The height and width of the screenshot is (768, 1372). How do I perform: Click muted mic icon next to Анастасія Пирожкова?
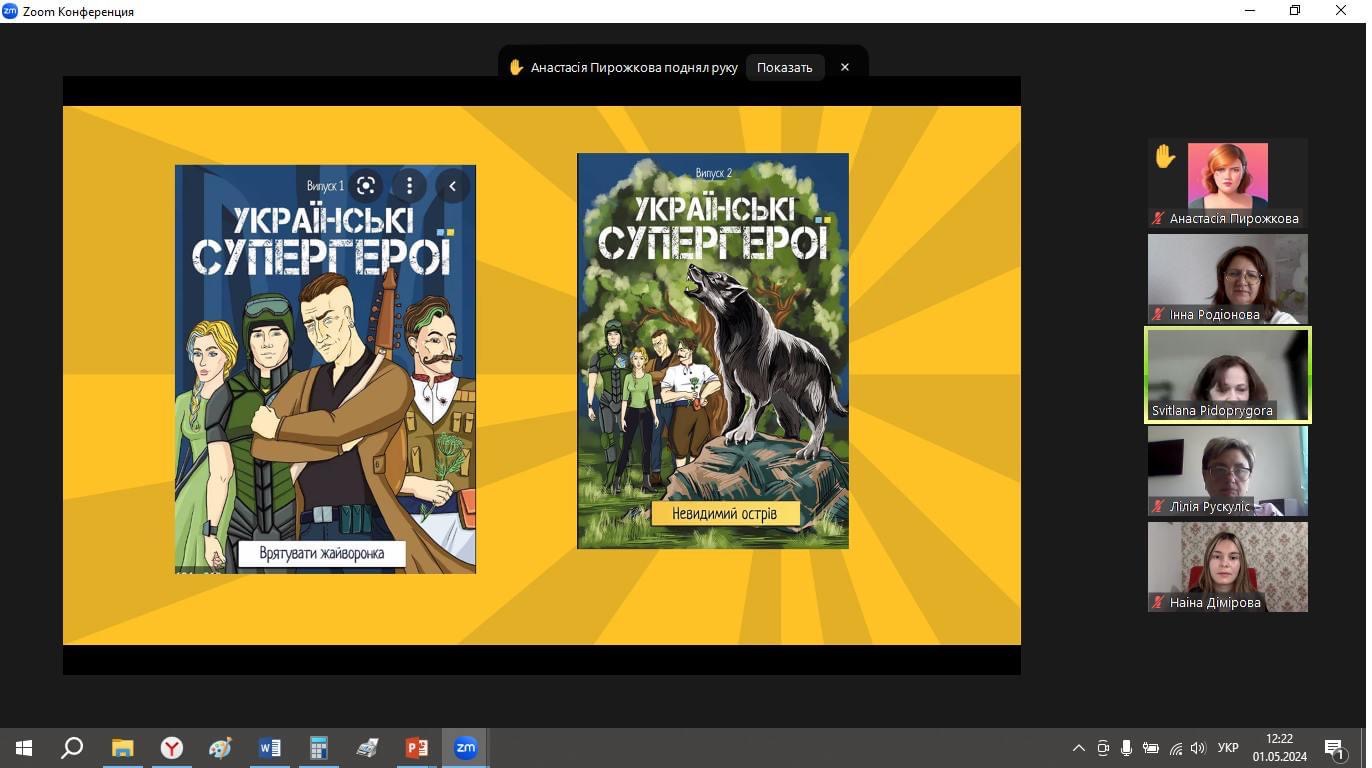click(1159, 219)
